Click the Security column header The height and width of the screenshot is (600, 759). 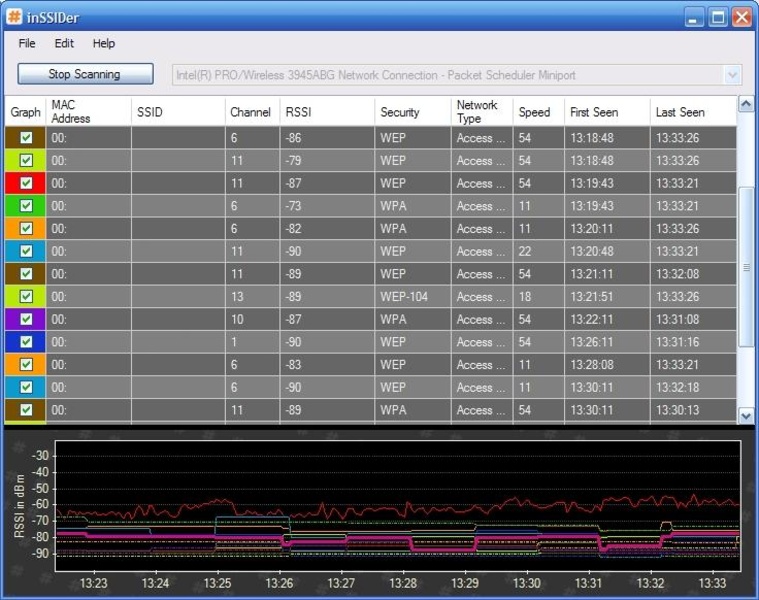(400, 112)
